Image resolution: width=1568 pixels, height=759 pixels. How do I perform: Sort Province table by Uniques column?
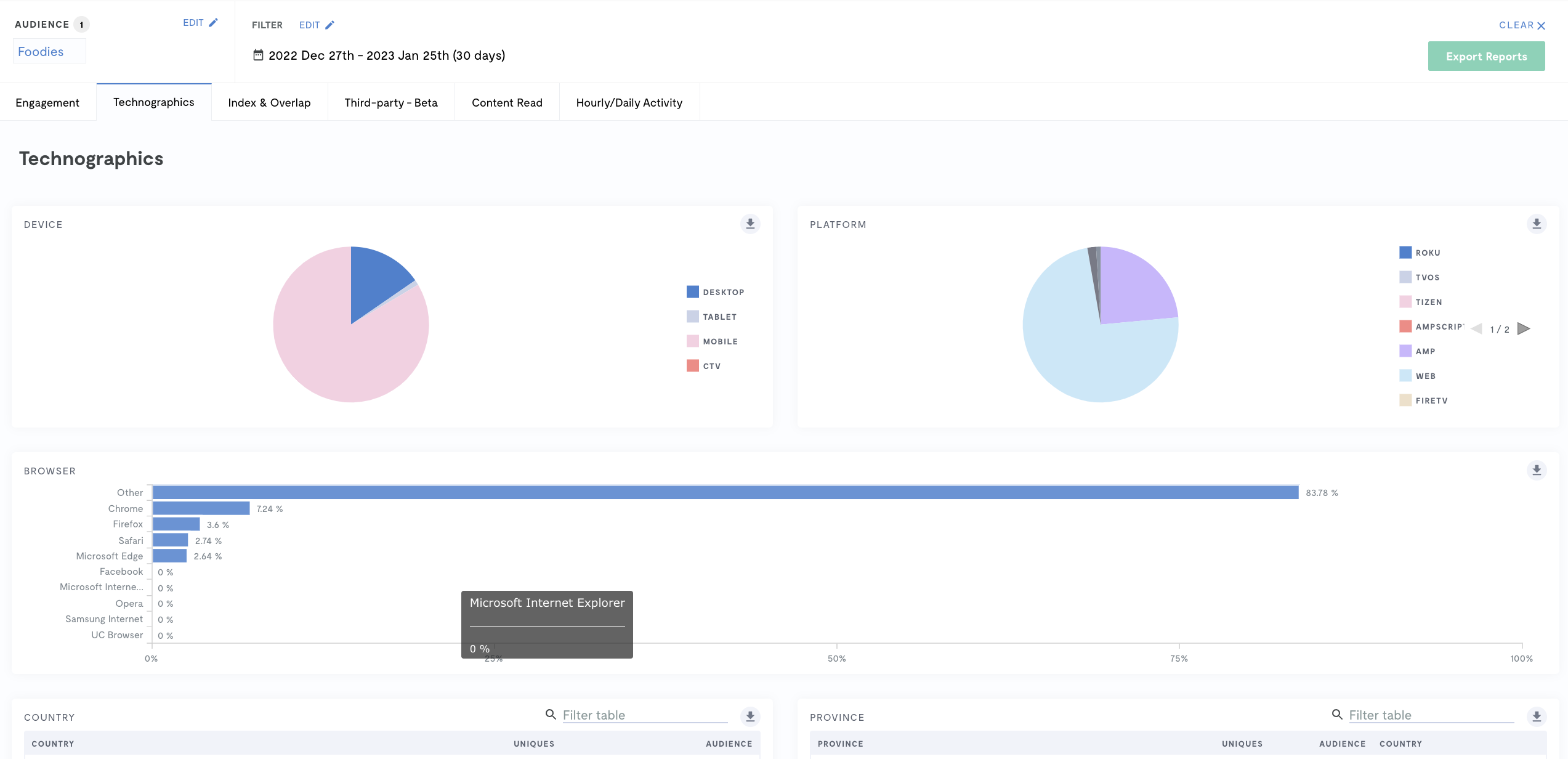(1242, 744)
